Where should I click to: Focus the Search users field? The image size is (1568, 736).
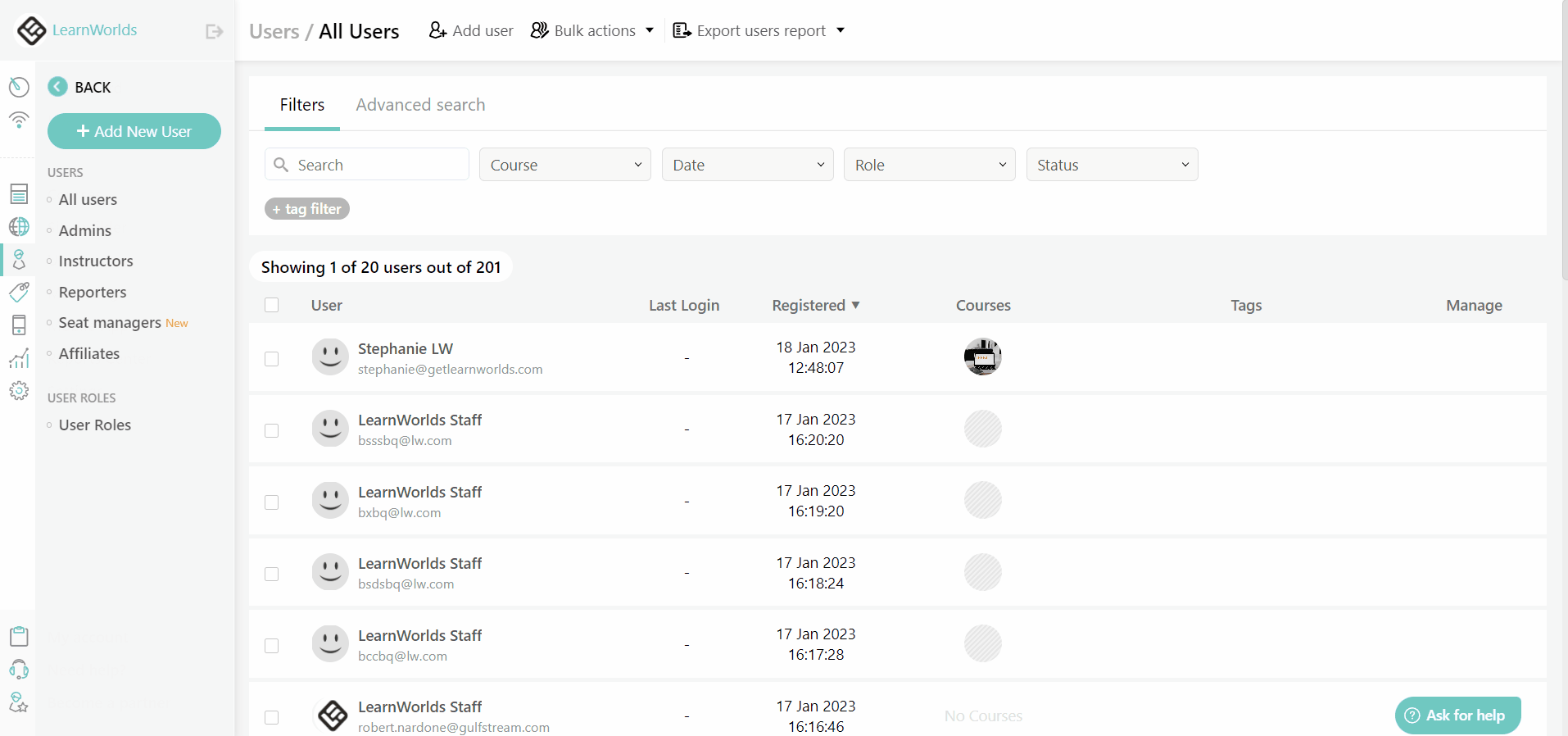(x=367, y=165)
